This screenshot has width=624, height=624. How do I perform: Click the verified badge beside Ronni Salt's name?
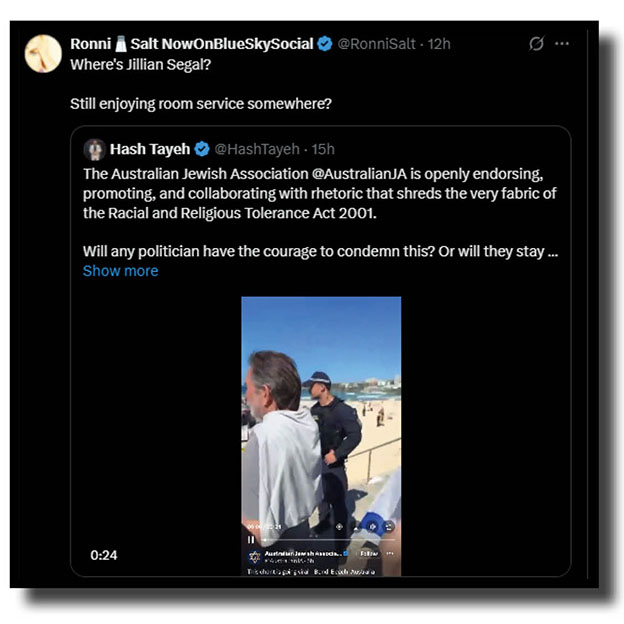click(x=325, y=44)
